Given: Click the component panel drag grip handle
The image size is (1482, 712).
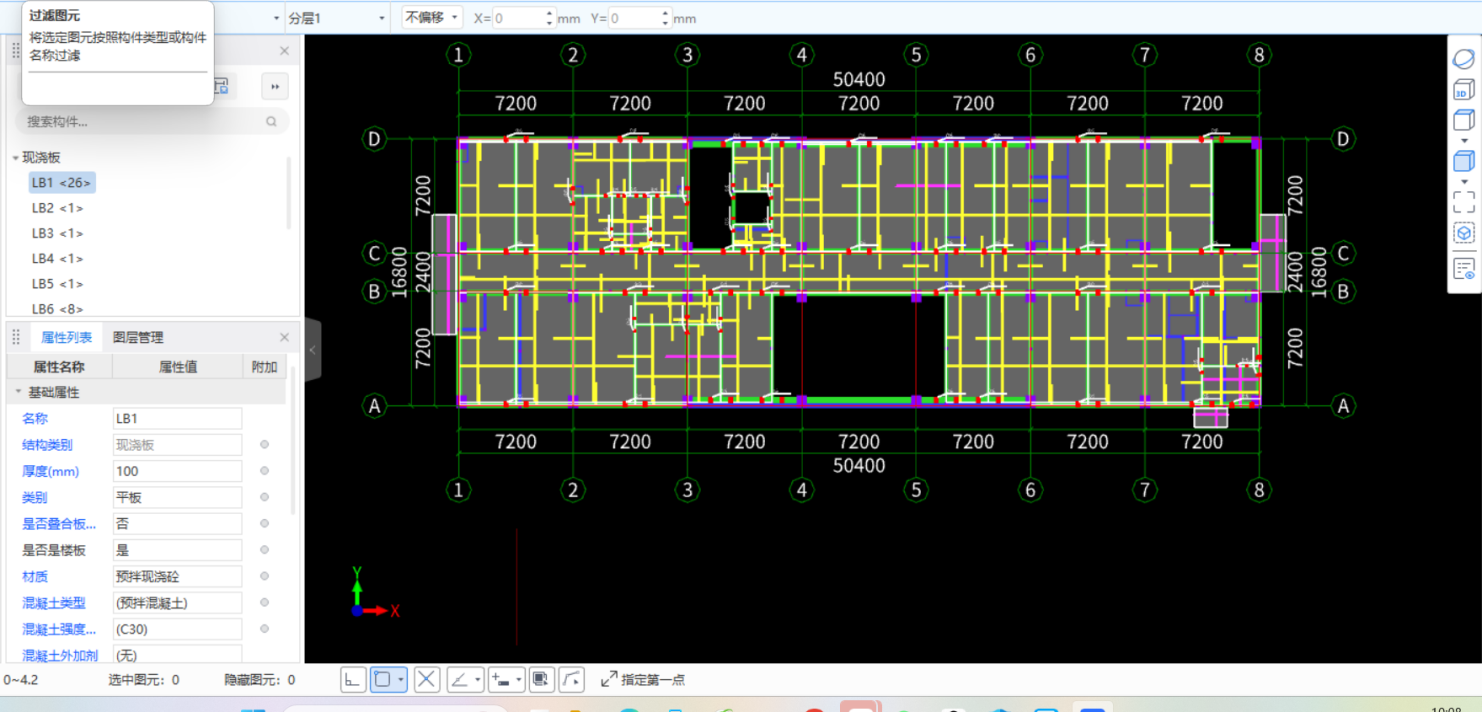Looking at the screenshot, I should click(16, 50).
